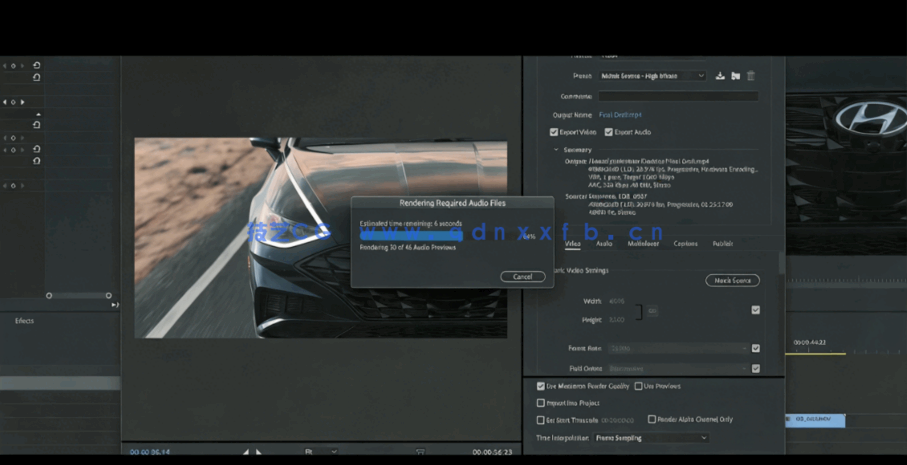Click the Rendering Required Audio Files title

(452, 203)
